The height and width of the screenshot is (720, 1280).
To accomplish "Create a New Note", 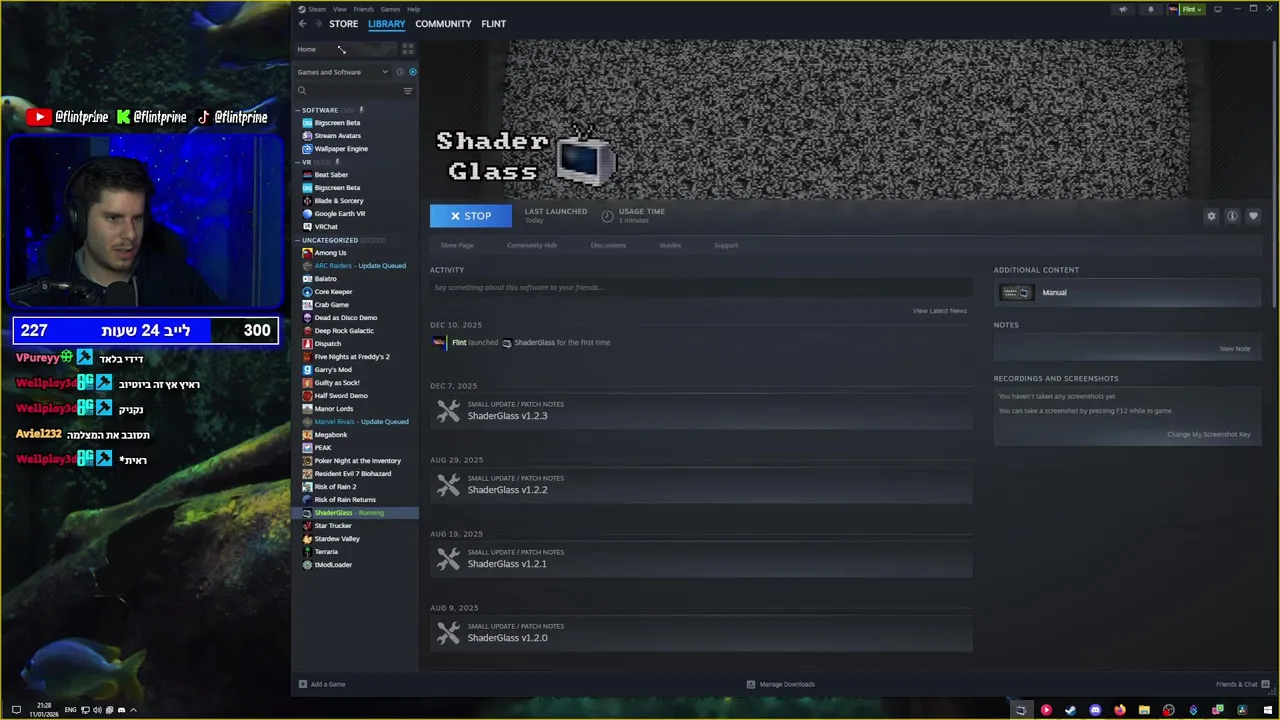I will pos(1235,349).
